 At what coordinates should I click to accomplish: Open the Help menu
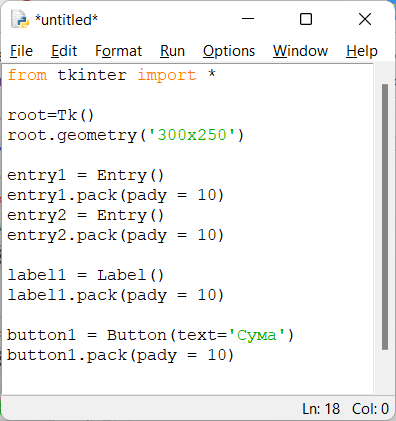click(362, 51)
